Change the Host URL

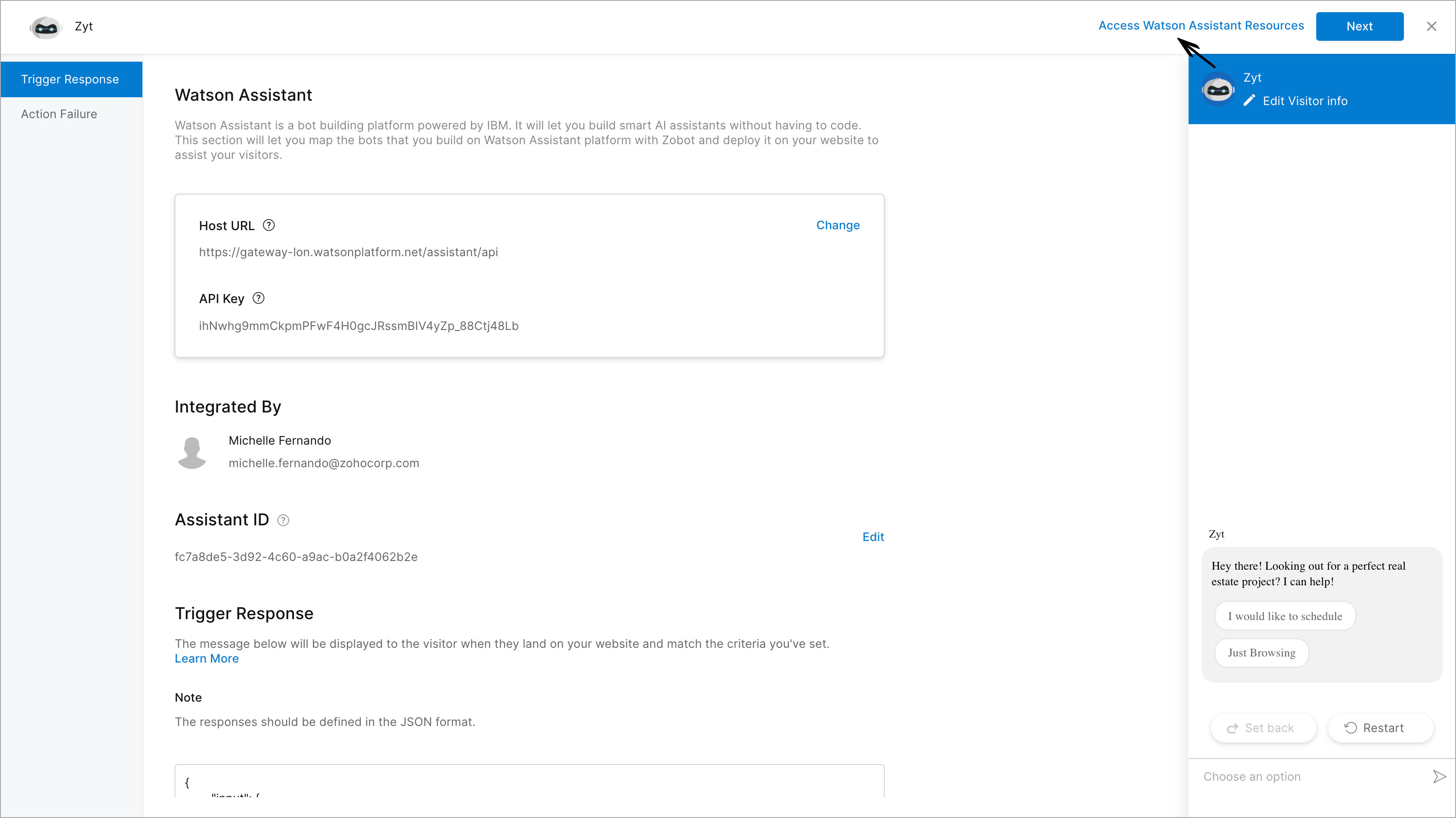pos(838,225)
